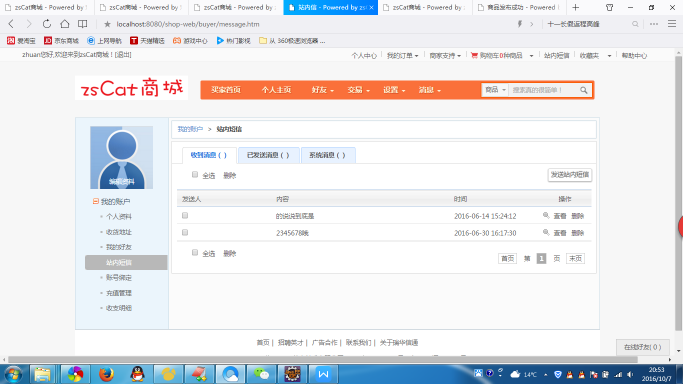Click the browser address bar URL

pyautogui.click(x=188, y=24)
